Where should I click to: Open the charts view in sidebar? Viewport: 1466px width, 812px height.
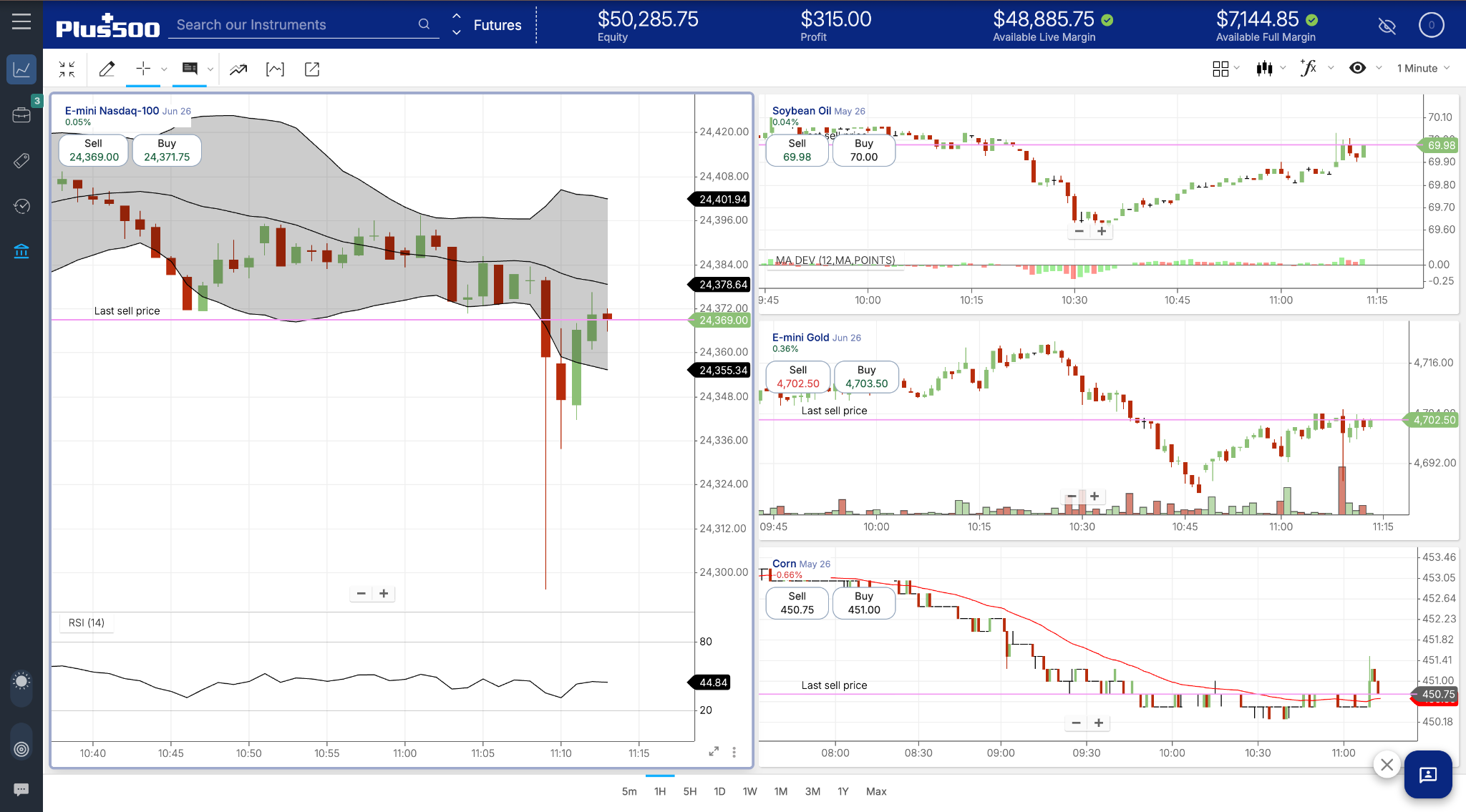point(21,69)
